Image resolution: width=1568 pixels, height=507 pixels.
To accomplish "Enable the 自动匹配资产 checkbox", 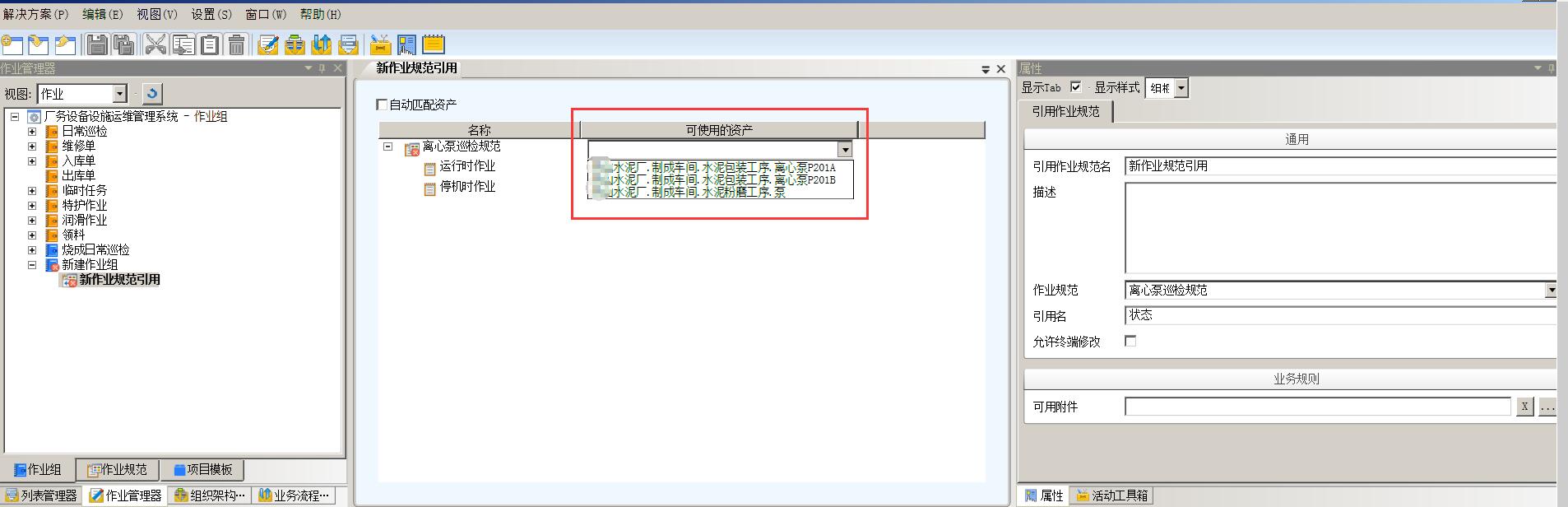I will tap(382, 105).
